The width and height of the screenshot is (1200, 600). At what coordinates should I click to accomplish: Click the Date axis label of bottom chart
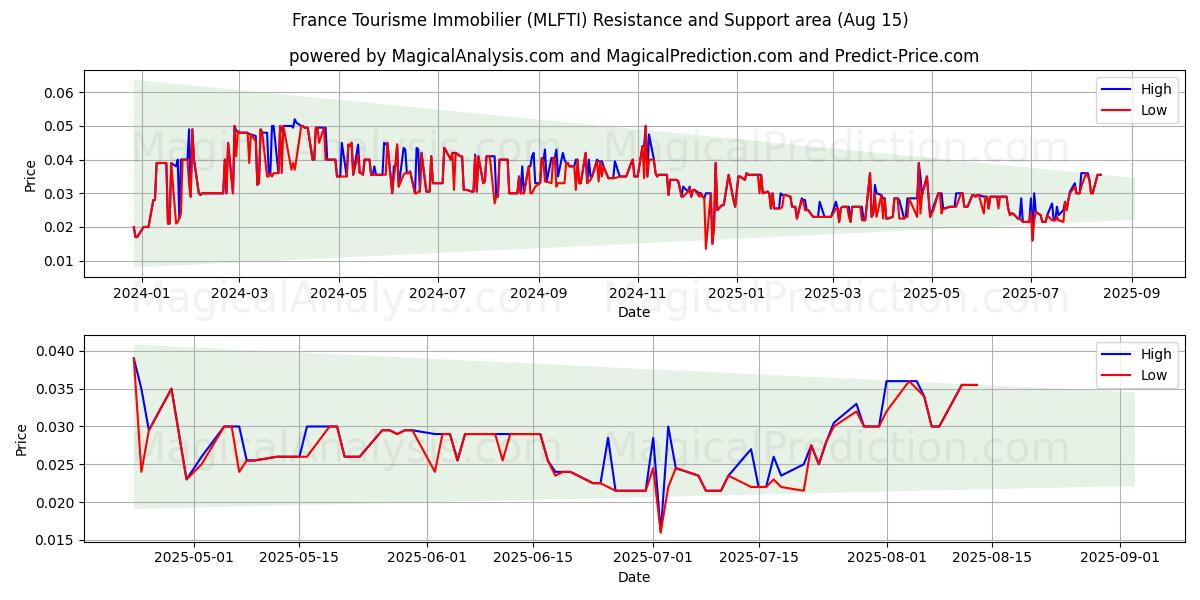point(634,577)
